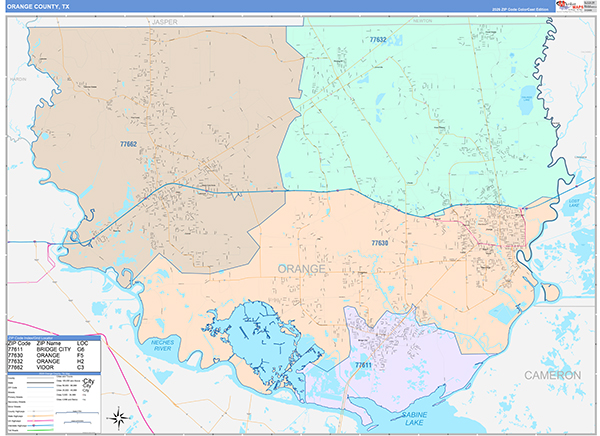Click the 'LOC' column header
This screenshot has width=600, height=436.
tap(82, 343)
